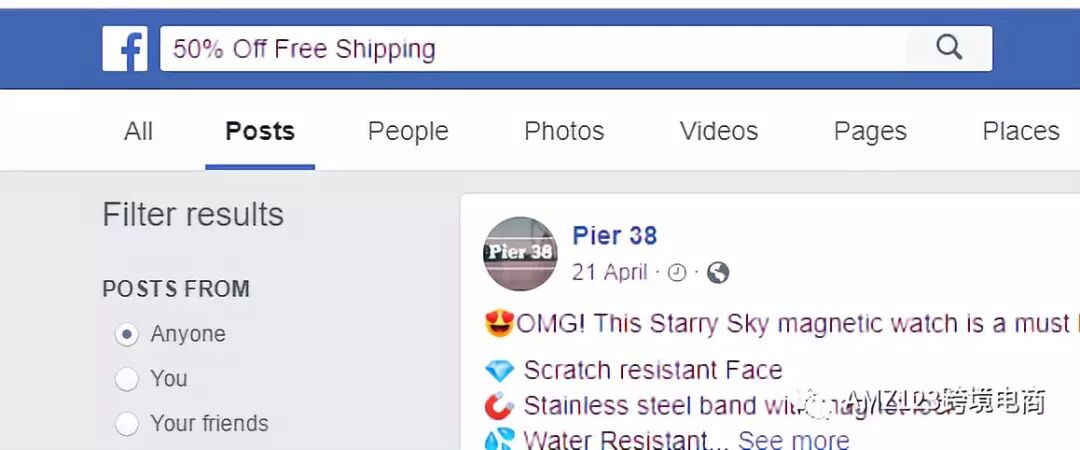
Task: Click the Facebook logo icon
Action: (125, 49)
